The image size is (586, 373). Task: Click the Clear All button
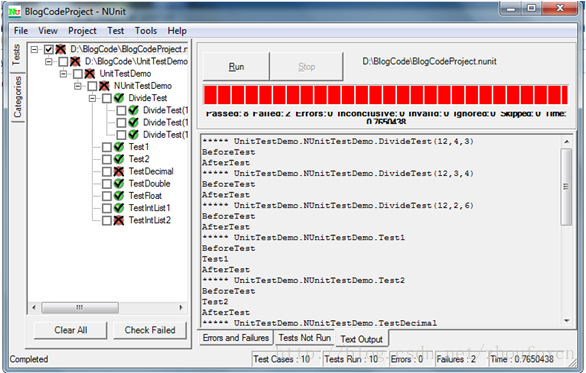coord(71,330)
